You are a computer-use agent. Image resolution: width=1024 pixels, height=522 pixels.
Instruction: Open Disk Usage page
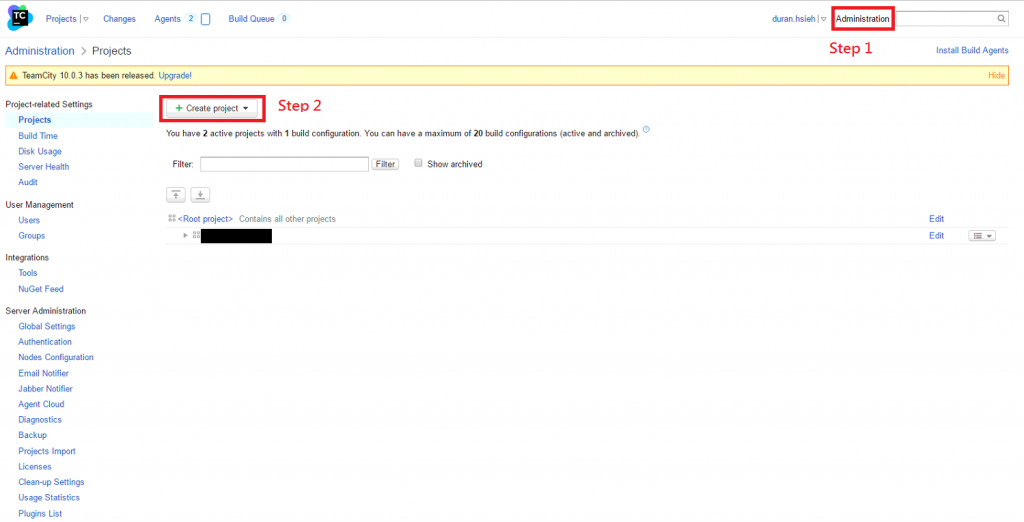pyautogui.click(x=40, y=152)
